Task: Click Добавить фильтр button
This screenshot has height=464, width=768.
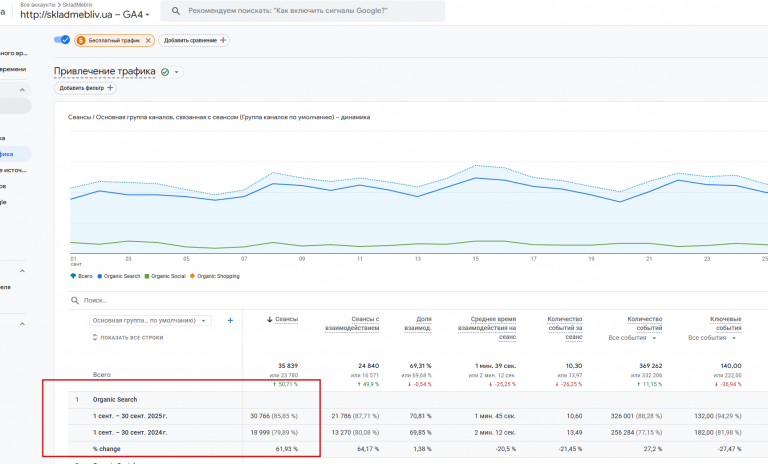Action: (85, 88)
